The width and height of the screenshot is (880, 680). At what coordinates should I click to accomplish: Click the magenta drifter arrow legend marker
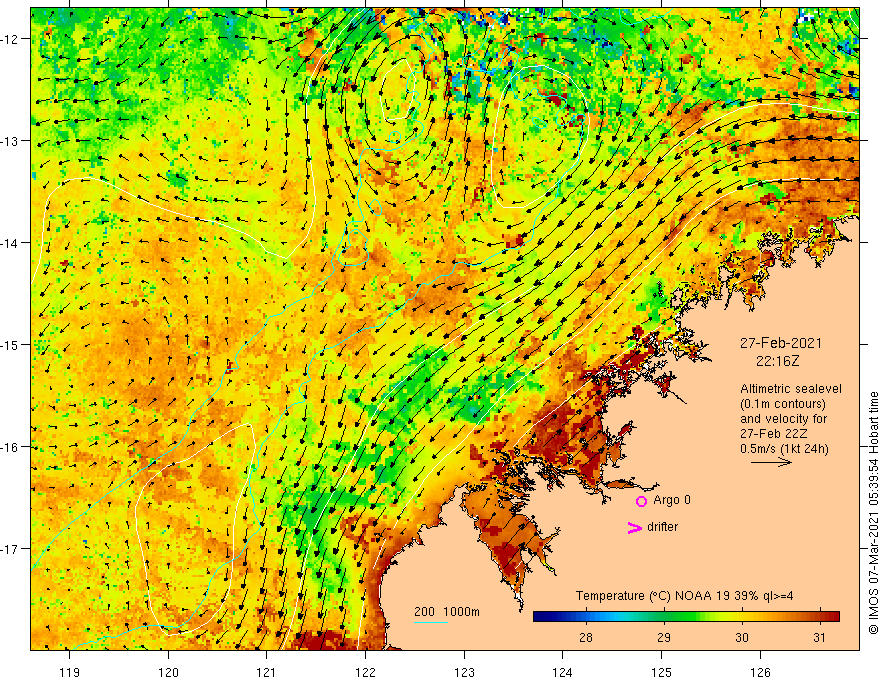pyautogui.click(x=635, y=527)
